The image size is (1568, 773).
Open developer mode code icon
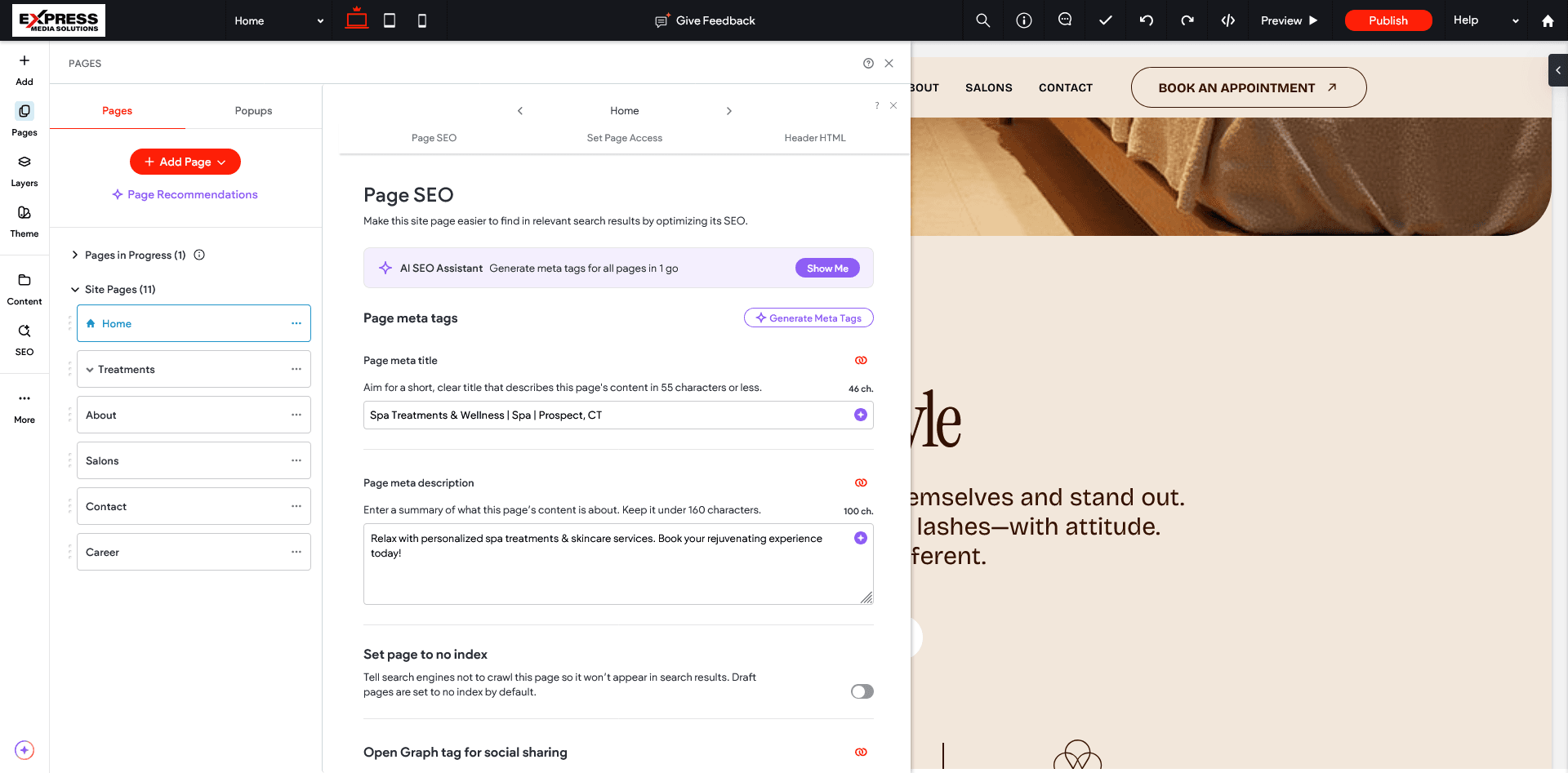1227,20
